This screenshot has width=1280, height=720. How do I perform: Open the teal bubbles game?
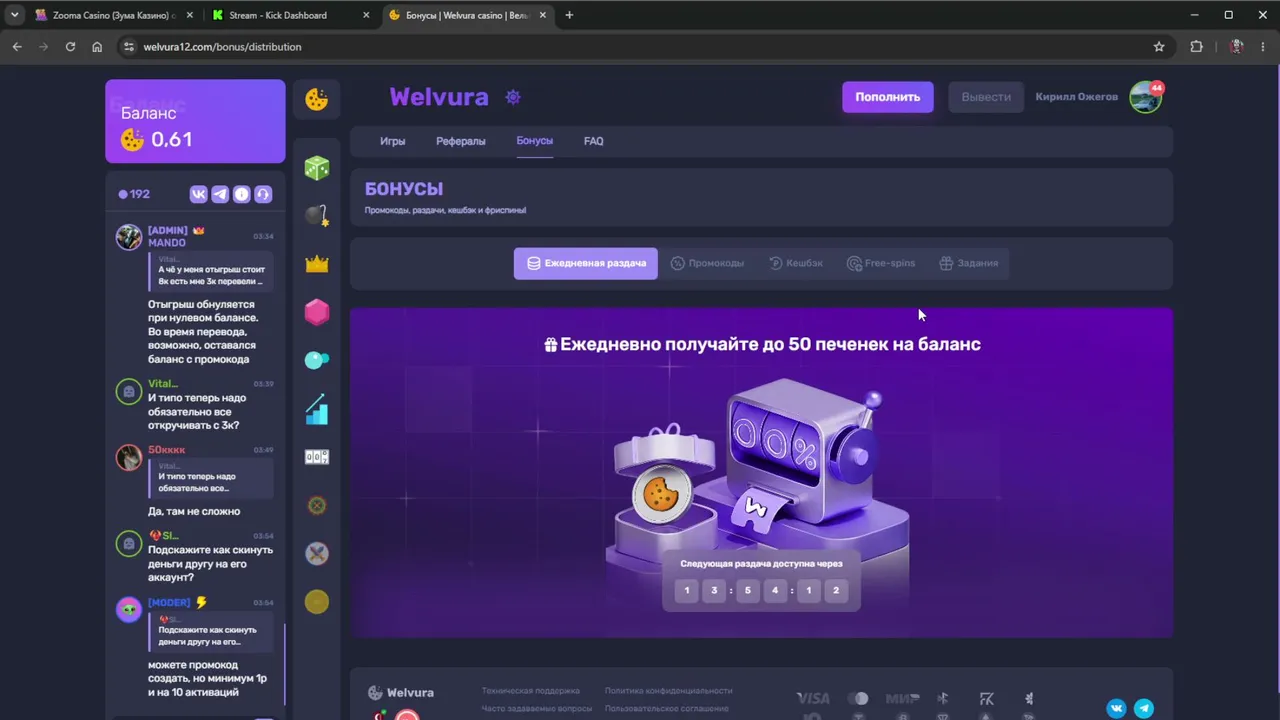pos(317,360)
